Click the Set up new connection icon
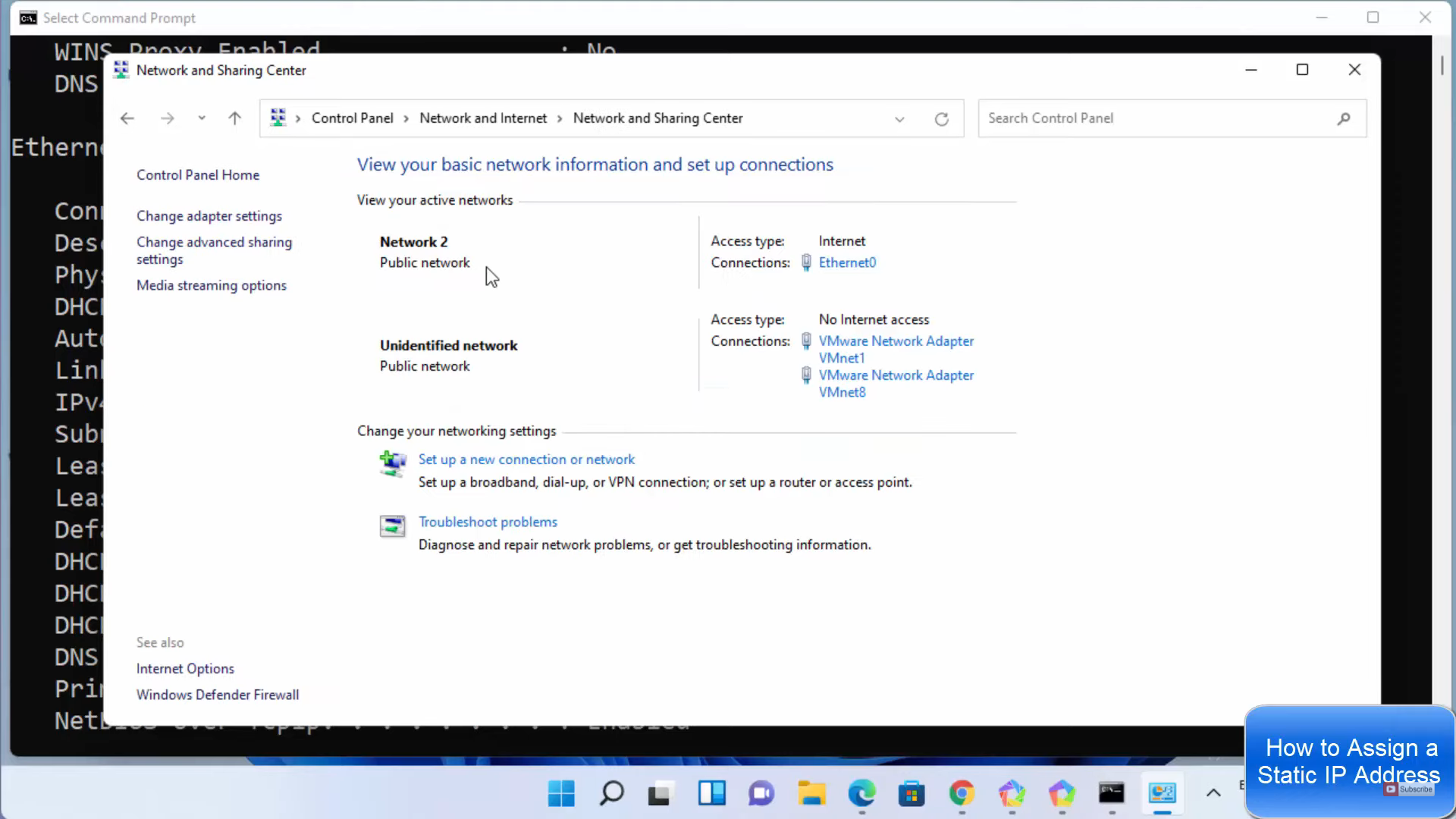This screenshot has width=1456, height=819. point(393,463)
